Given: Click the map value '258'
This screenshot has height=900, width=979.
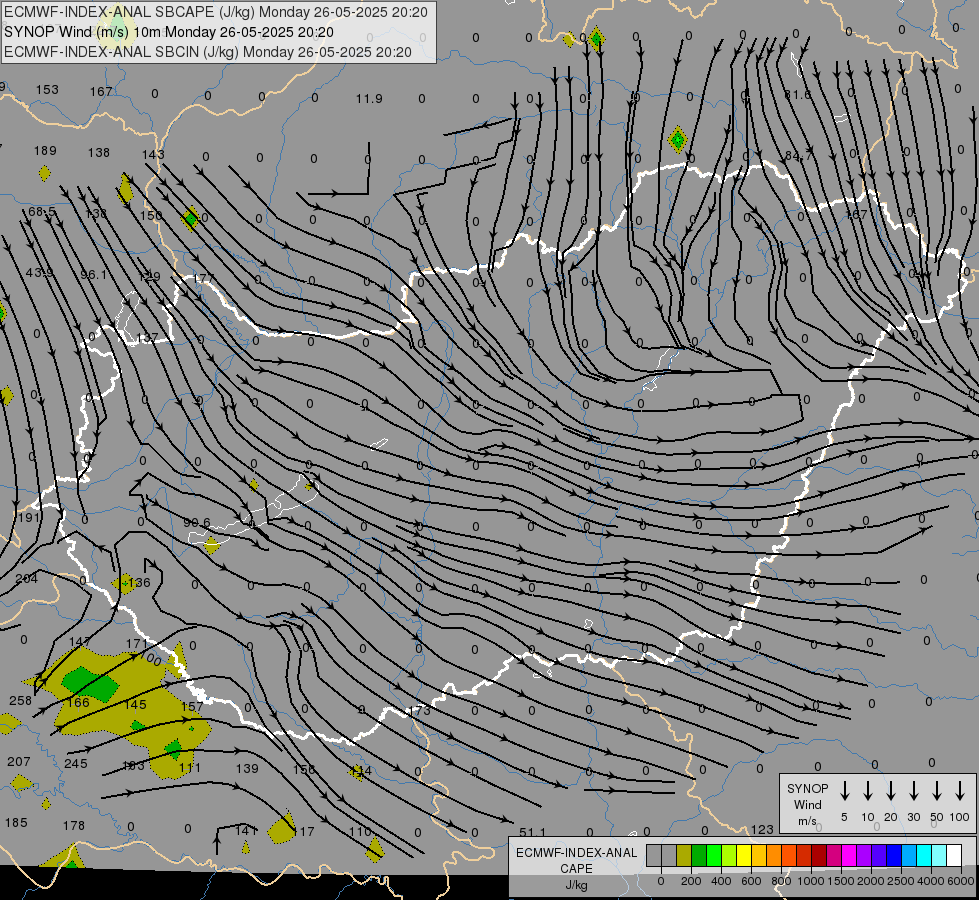Looking at the screenshot, I should (x=20, y=700).
